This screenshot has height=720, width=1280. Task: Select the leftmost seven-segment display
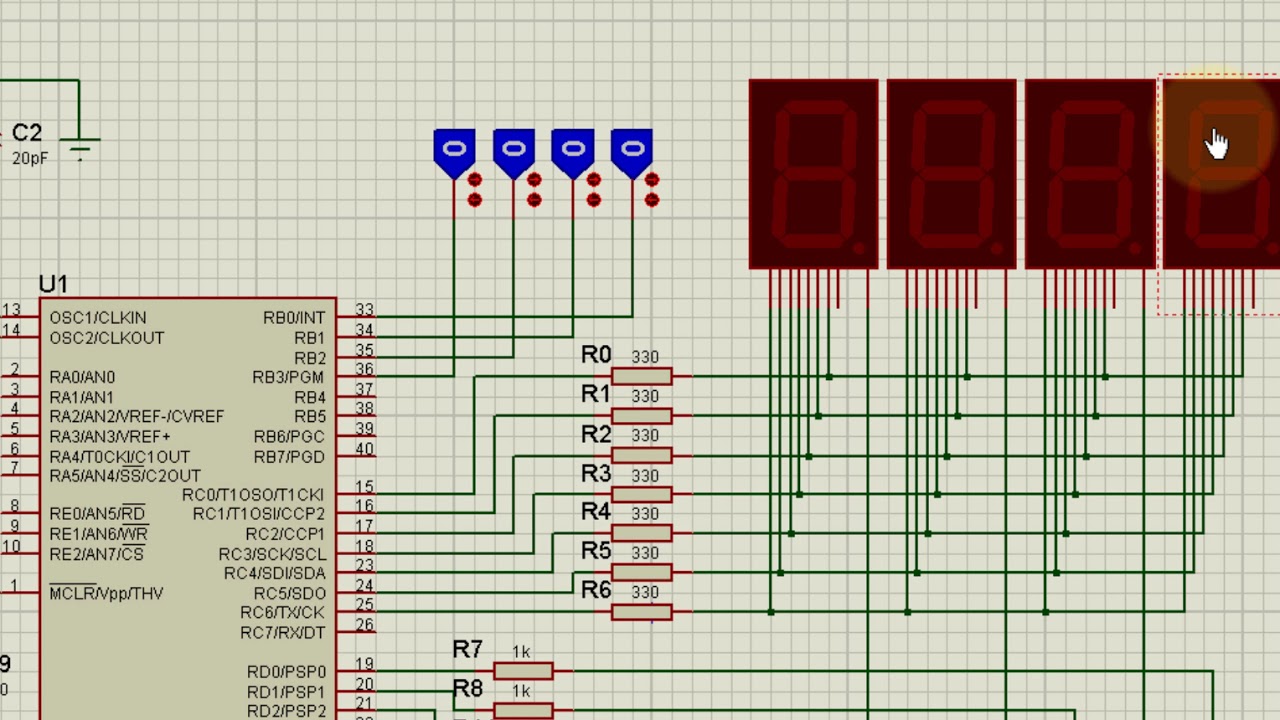[x=813, y=175]
